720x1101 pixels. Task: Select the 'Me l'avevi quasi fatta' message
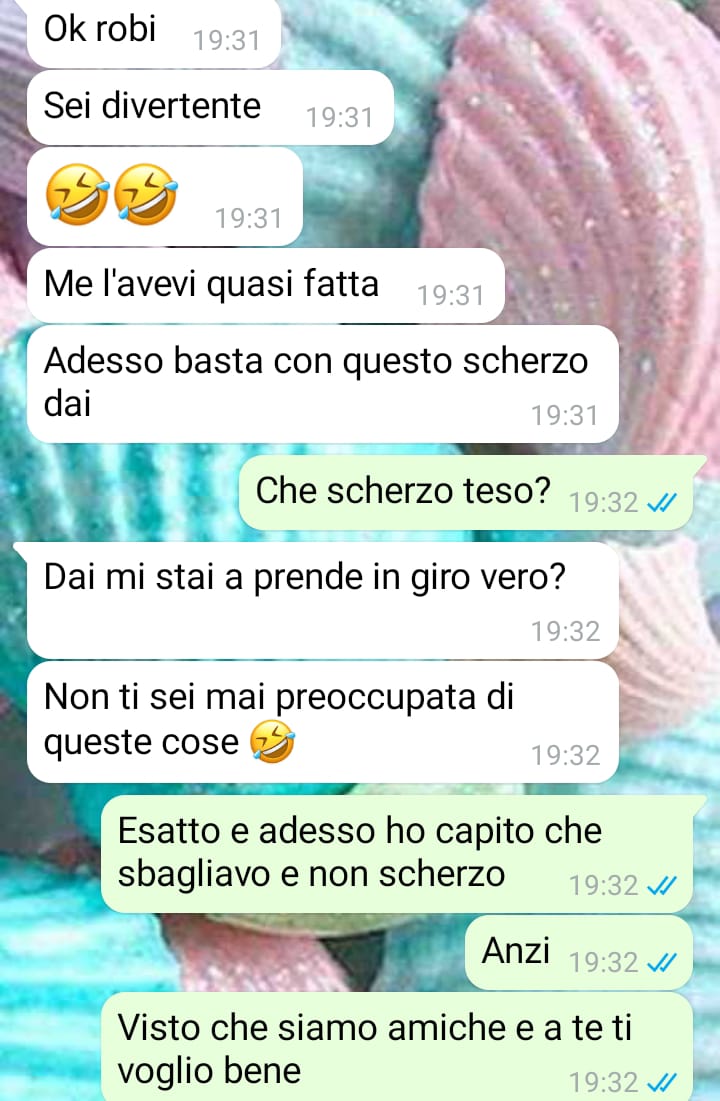point(266,286)
